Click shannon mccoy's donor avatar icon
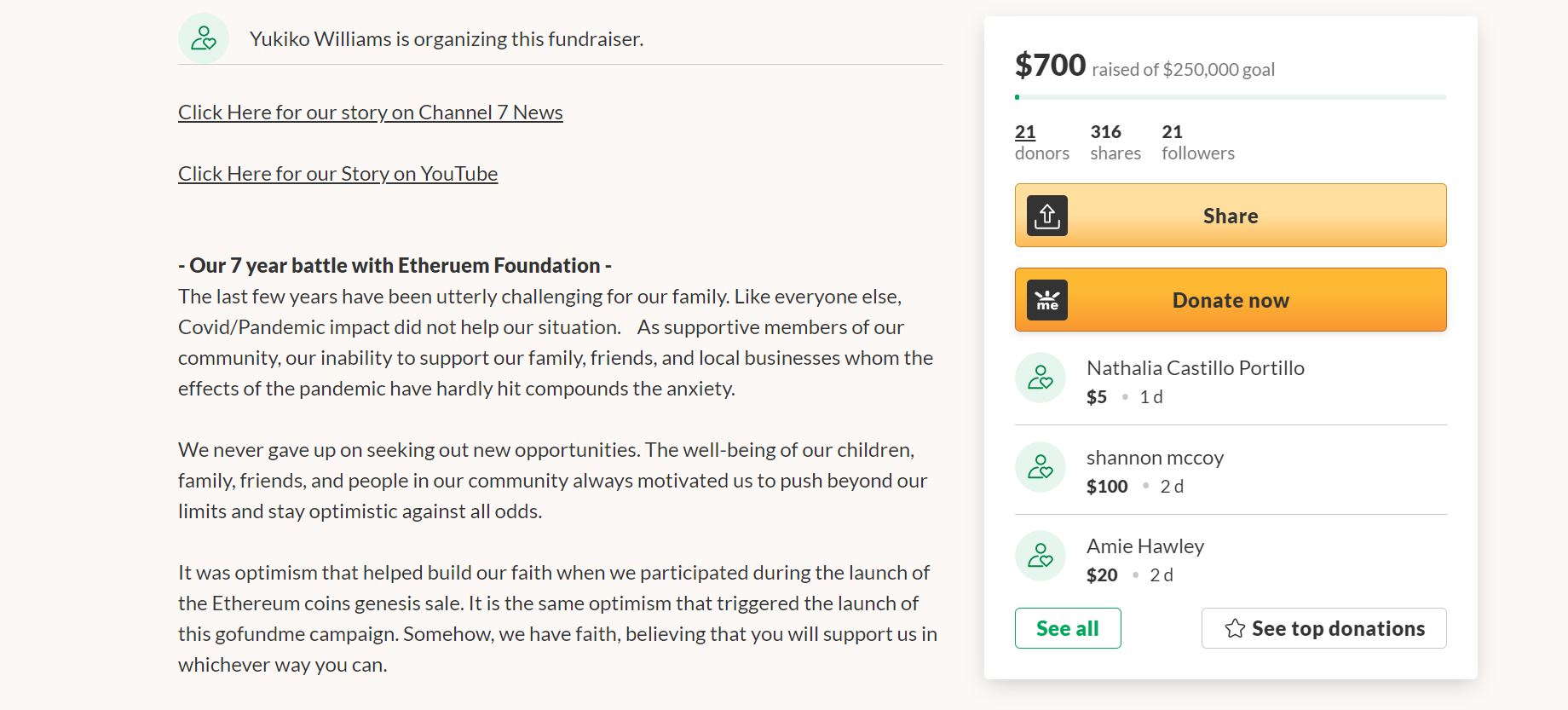 point(1041,467)
